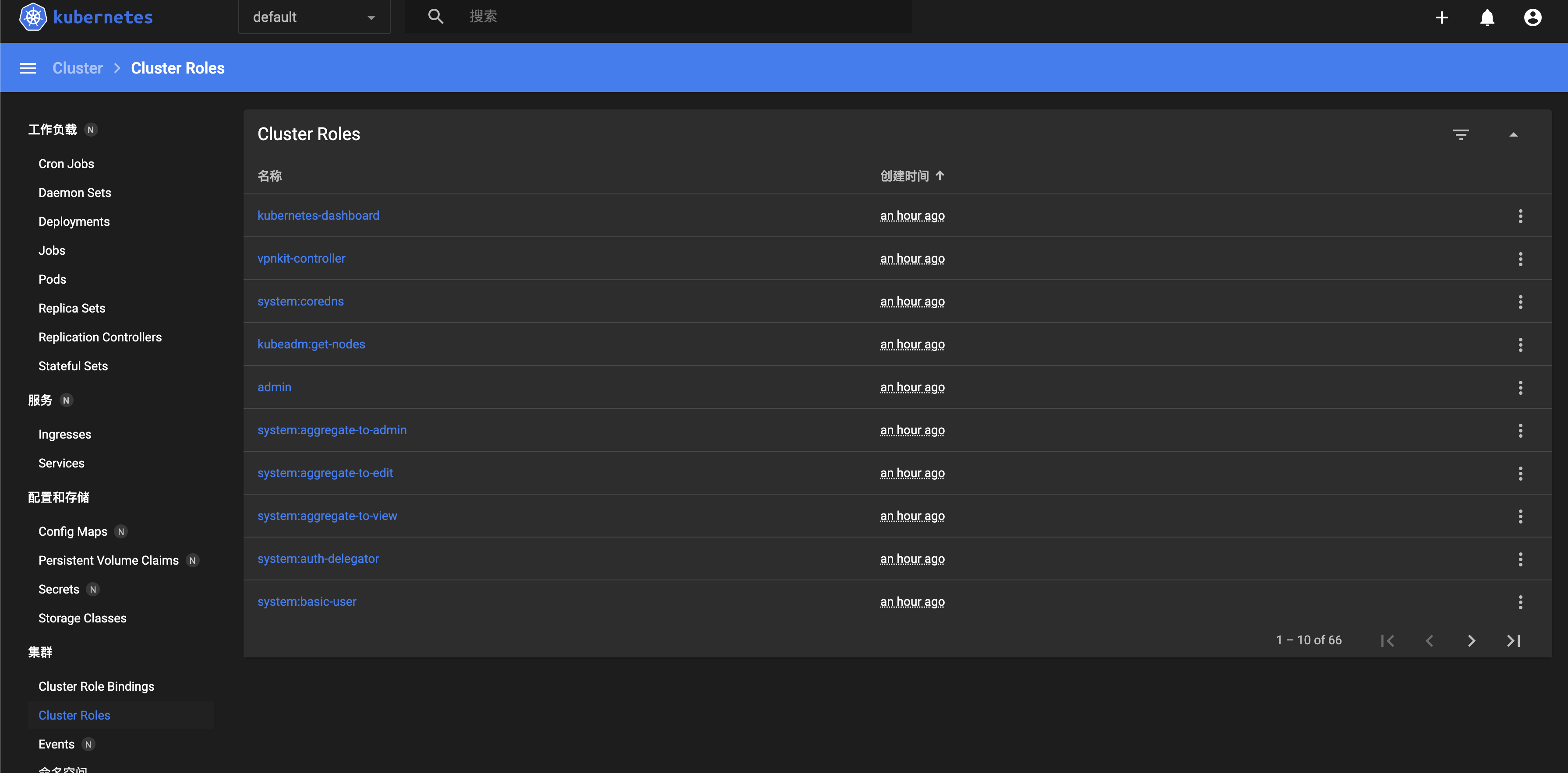
Task: Open Pods in sidebar
Action: point(53,279)
